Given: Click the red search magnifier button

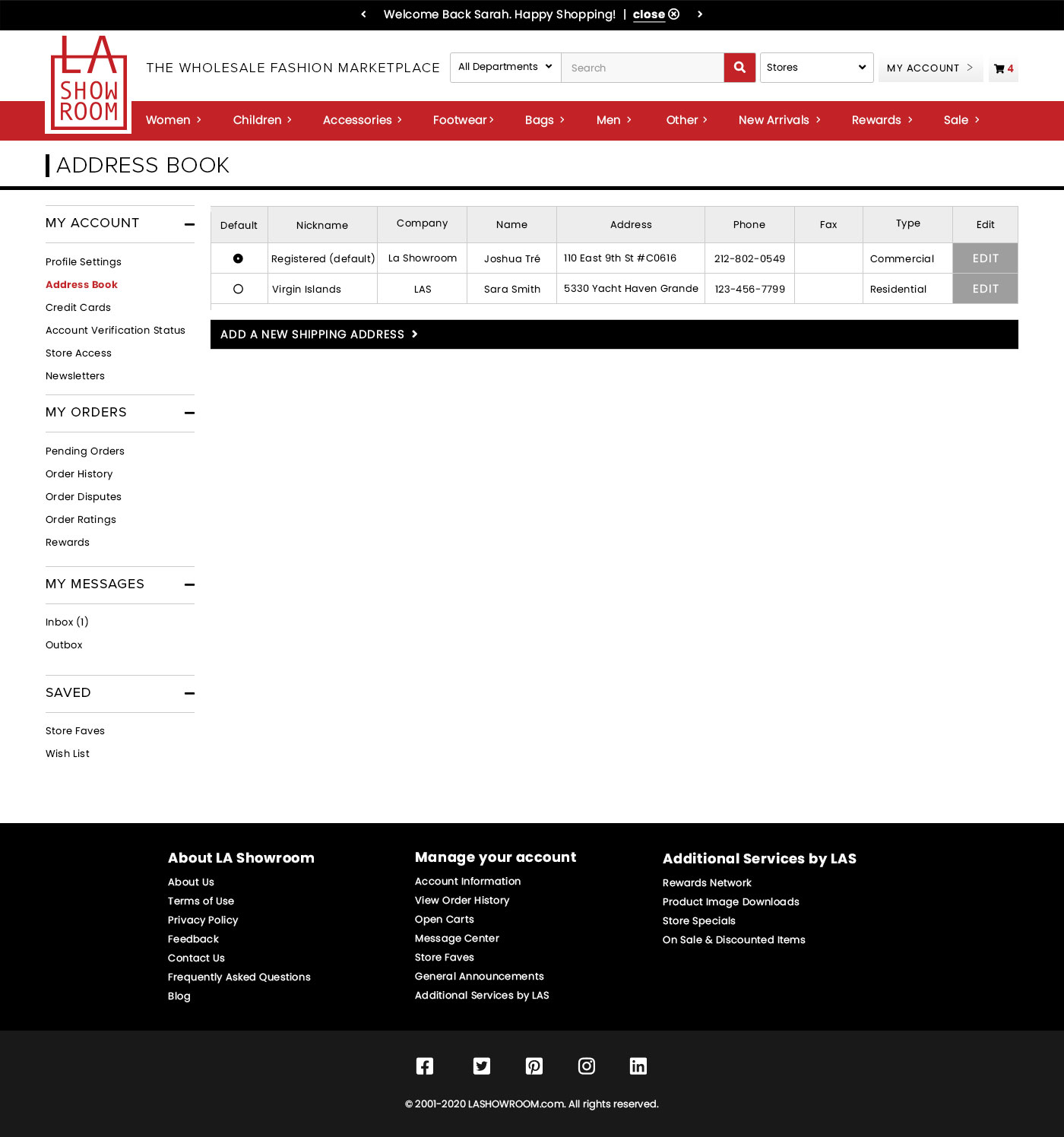Looking at the screenshot, I should (739, 68).
